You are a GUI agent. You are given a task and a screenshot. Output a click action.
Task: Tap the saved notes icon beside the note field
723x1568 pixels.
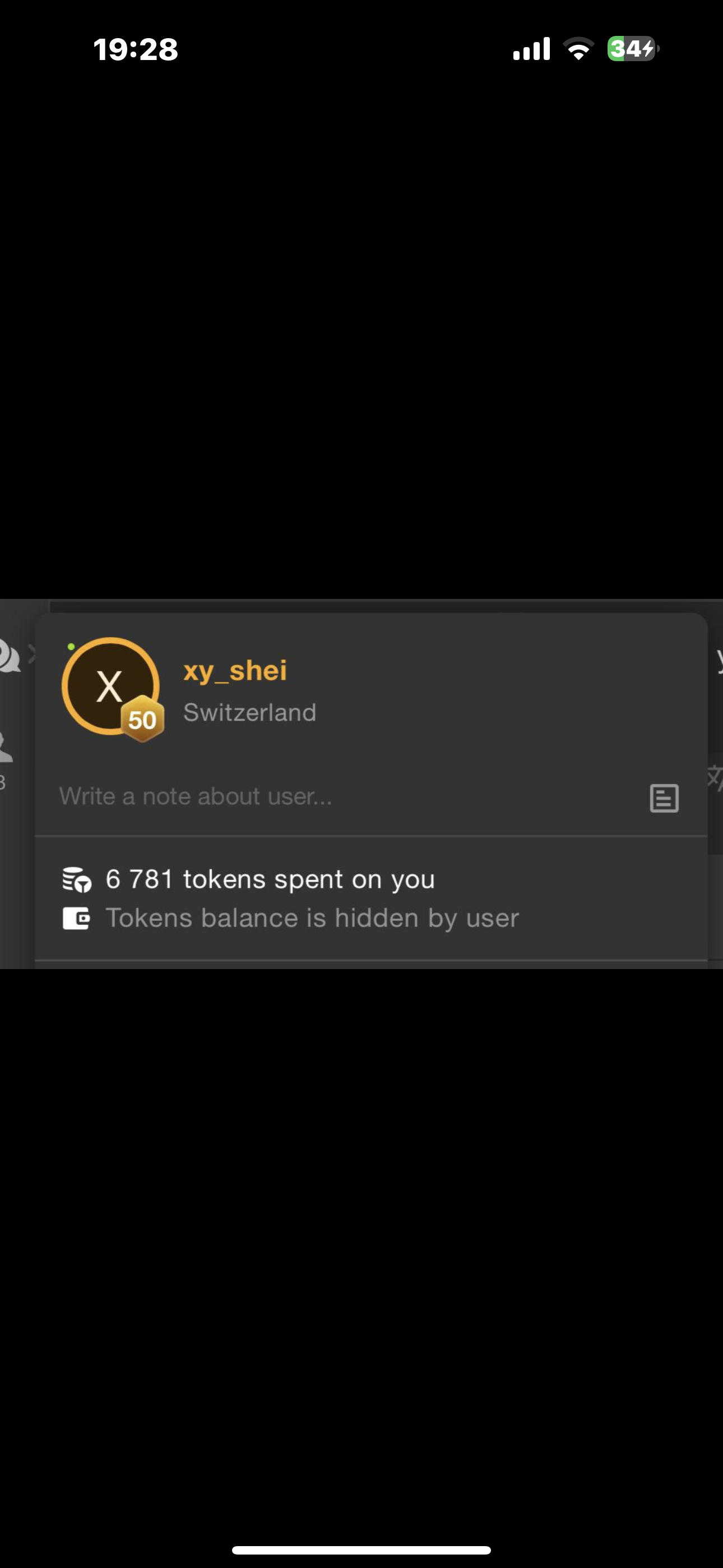664,798
